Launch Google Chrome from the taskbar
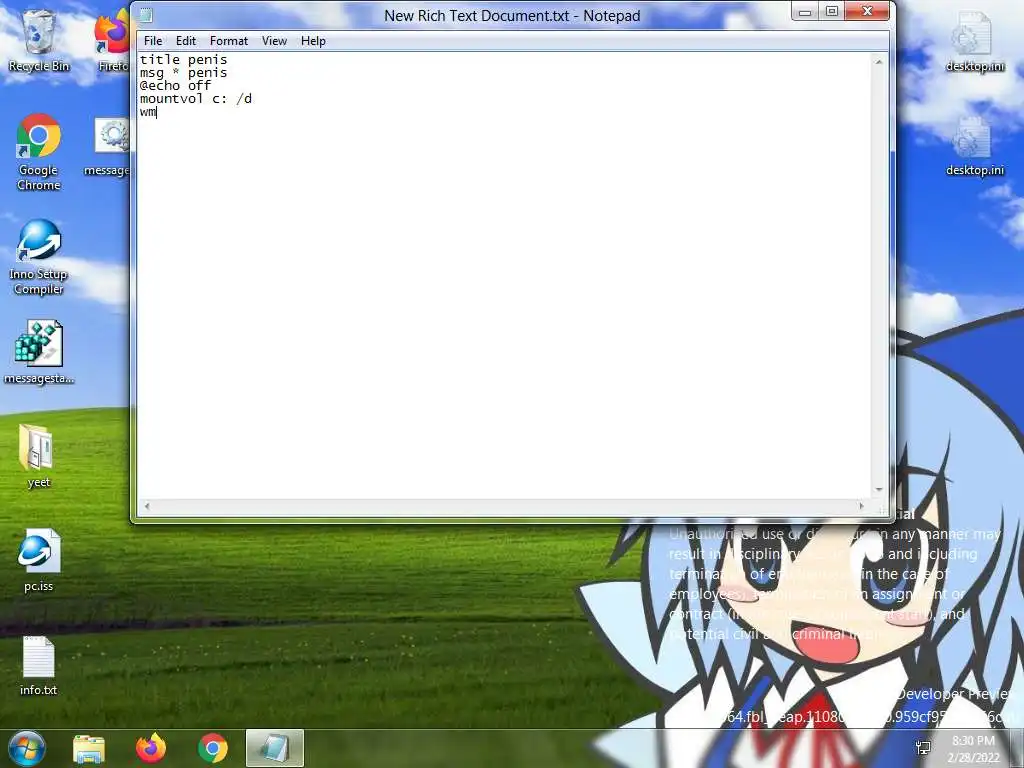The width and height of the screenshot is (1024, 768). tap(213, 748)
